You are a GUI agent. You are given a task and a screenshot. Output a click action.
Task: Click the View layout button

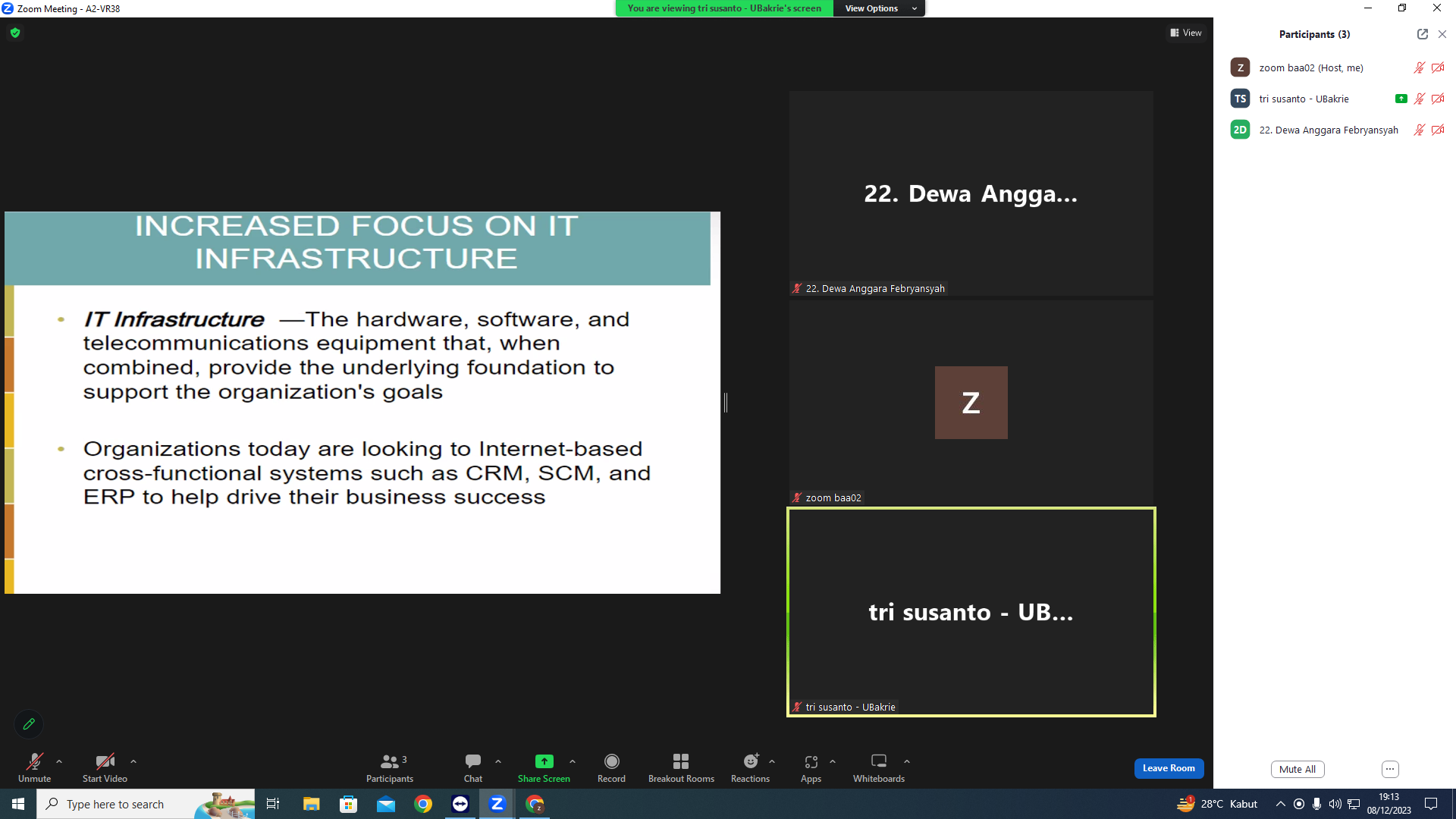pyautogui.click(x=1186, y=33)
